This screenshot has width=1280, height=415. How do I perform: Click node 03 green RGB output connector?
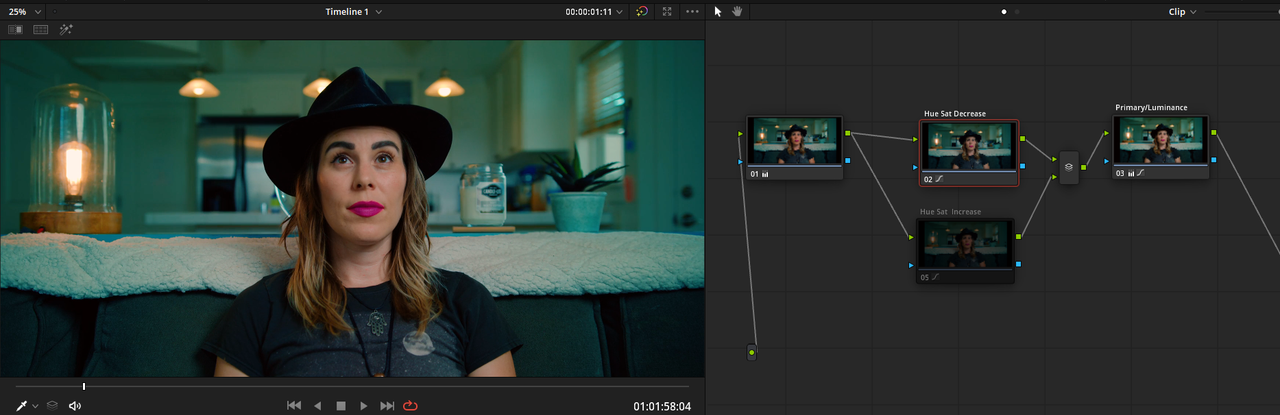click(1214, 132)
